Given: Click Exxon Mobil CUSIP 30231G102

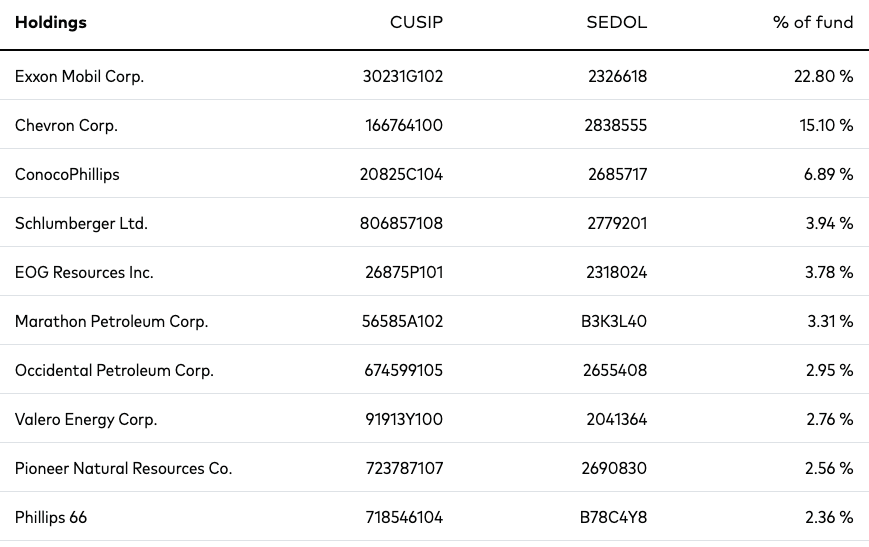Looking at the screenshot, I should pyautogui.click(x=403, y=76).
